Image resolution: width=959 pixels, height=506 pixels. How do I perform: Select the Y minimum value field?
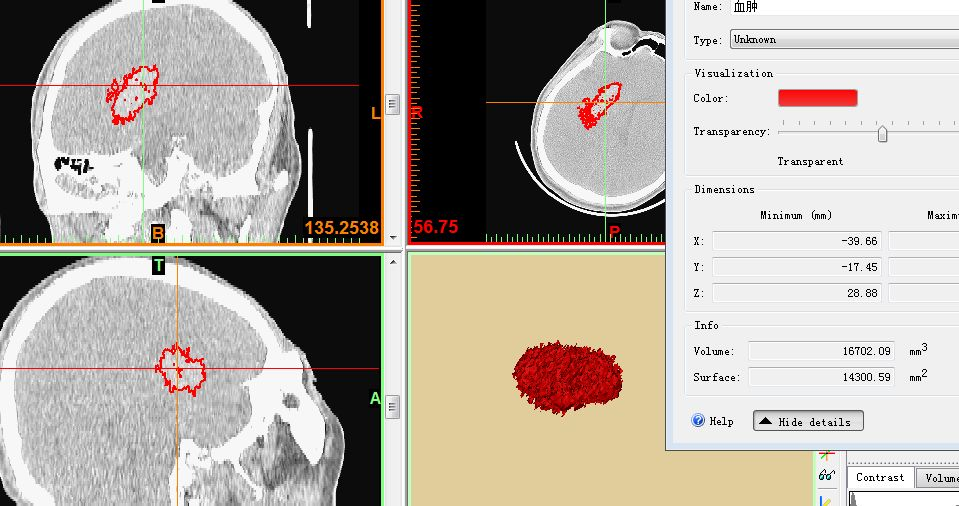click(796, 267)
